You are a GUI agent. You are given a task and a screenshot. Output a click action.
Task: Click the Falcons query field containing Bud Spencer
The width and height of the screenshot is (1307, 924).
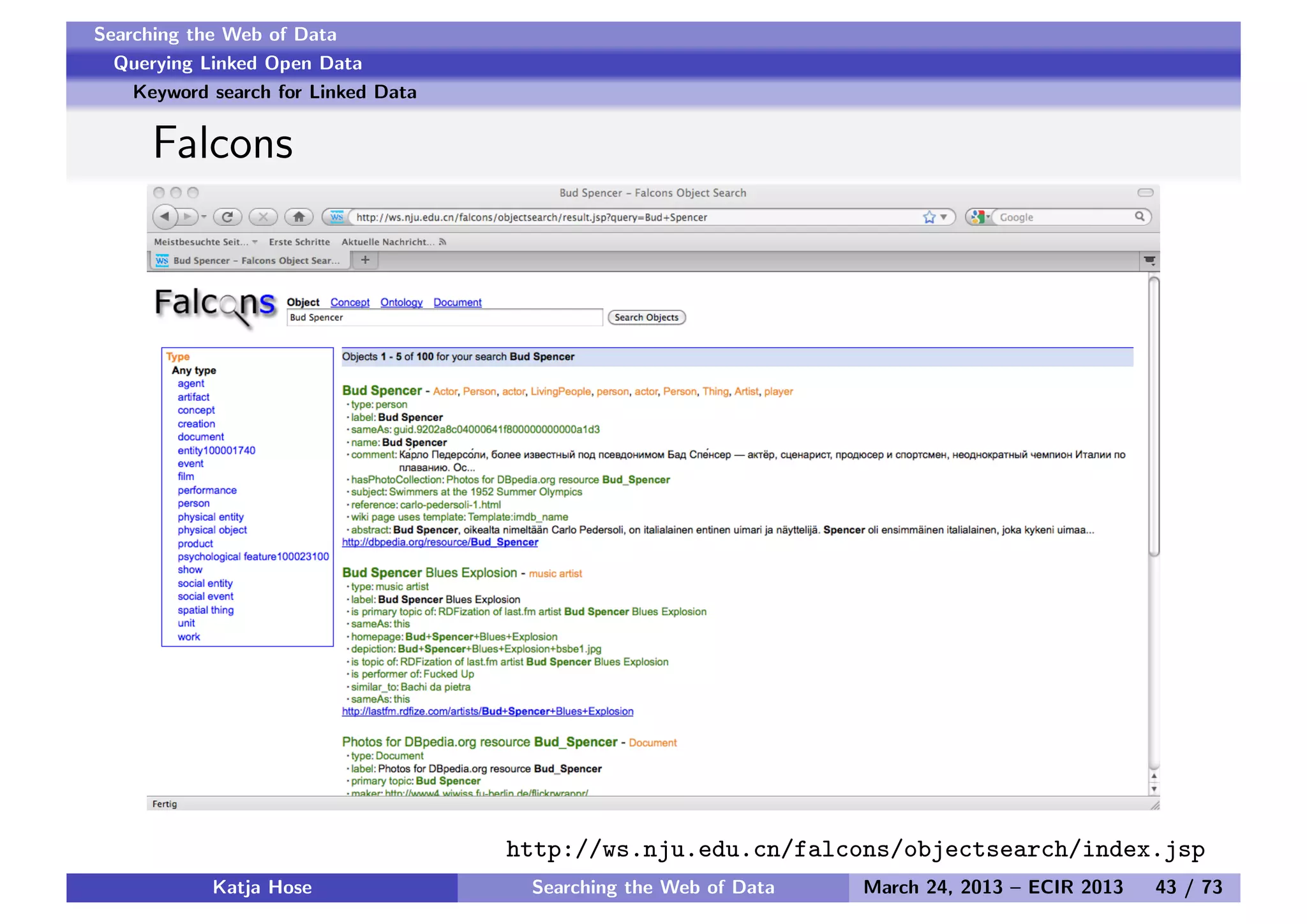click(444, 318)
